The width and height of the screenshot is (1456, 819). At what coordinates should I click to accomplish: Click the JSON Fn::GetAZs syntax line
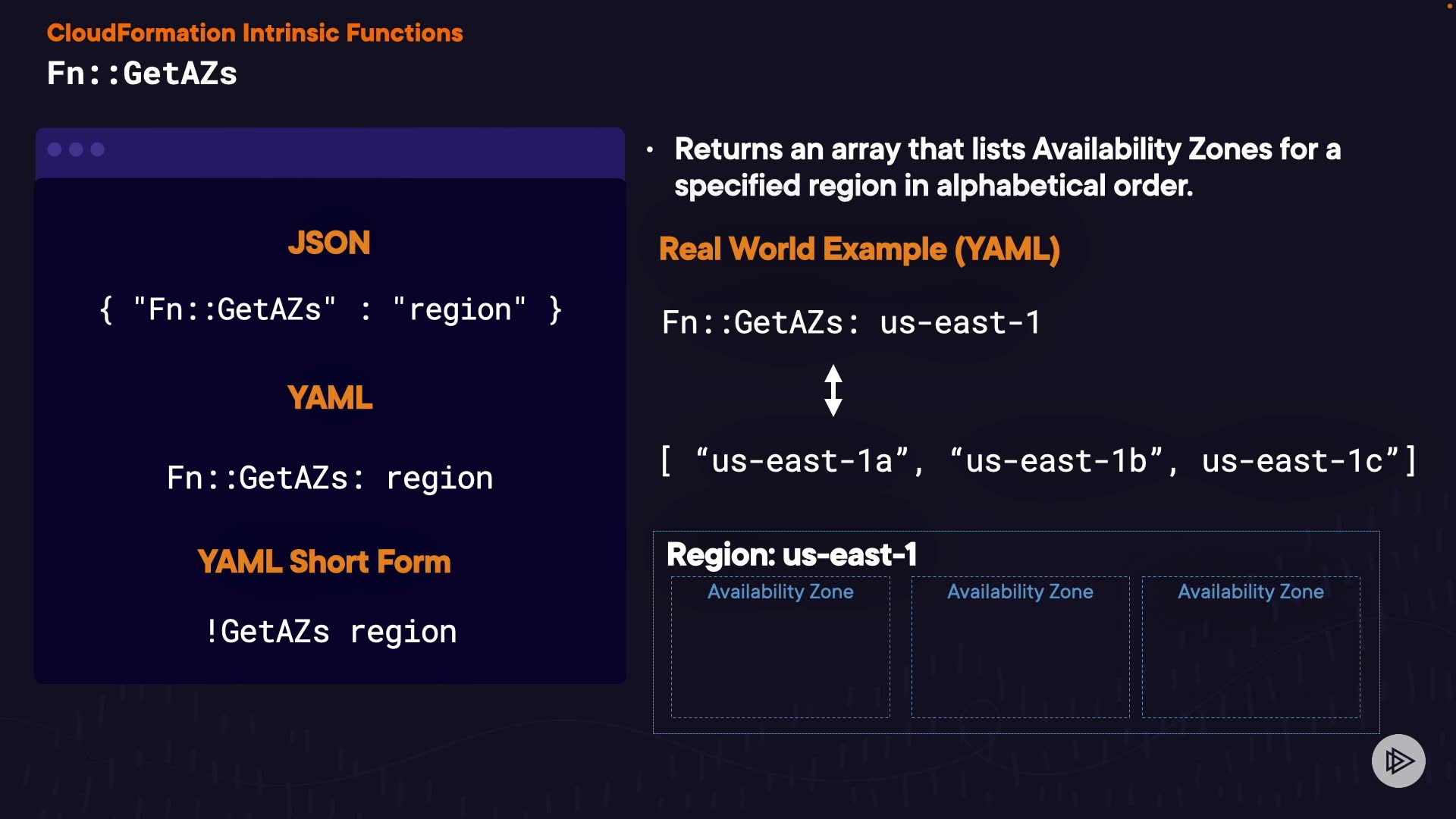[331, 310]
